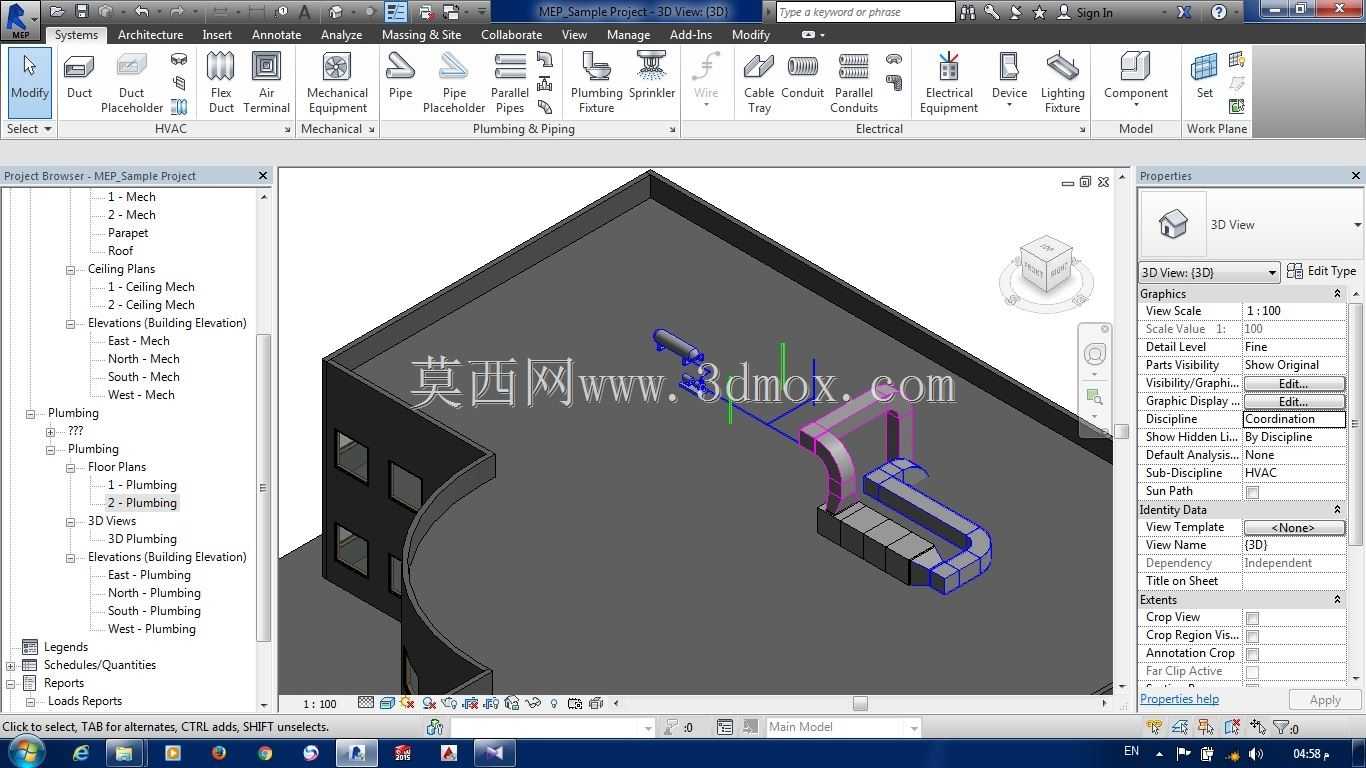Toggle the Crop Region Visible checkbox
The image size is (1366, 768).
(x=1252, y=636)
